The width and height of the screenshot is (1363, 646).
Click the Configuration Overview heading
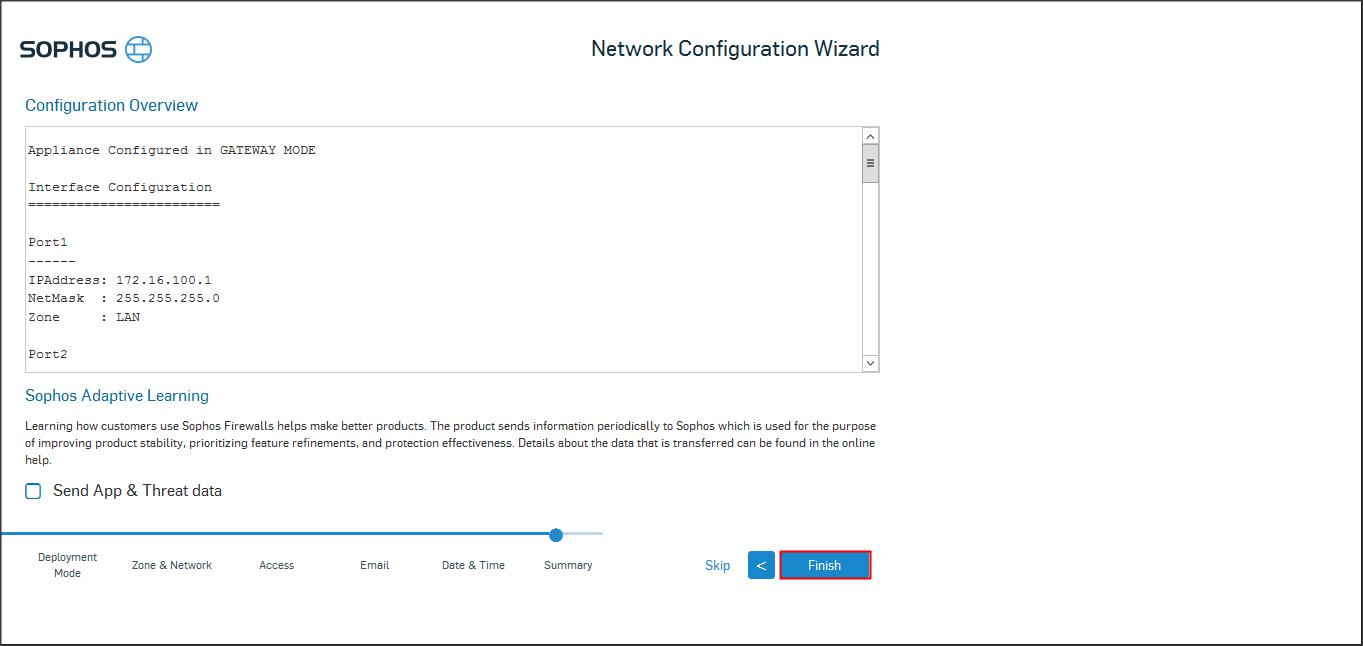pos(112,106)
